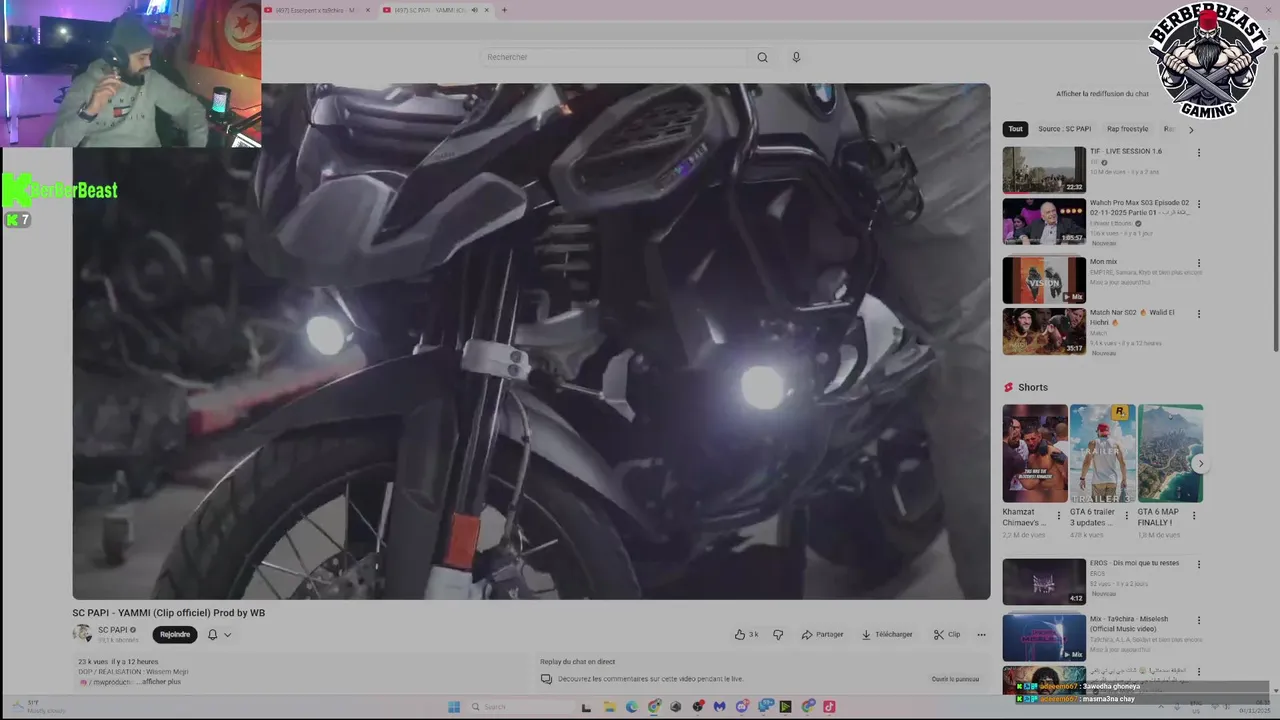Open options menu for EROS video
The height and width of the screenshot is (720, 1280).
1199,564
